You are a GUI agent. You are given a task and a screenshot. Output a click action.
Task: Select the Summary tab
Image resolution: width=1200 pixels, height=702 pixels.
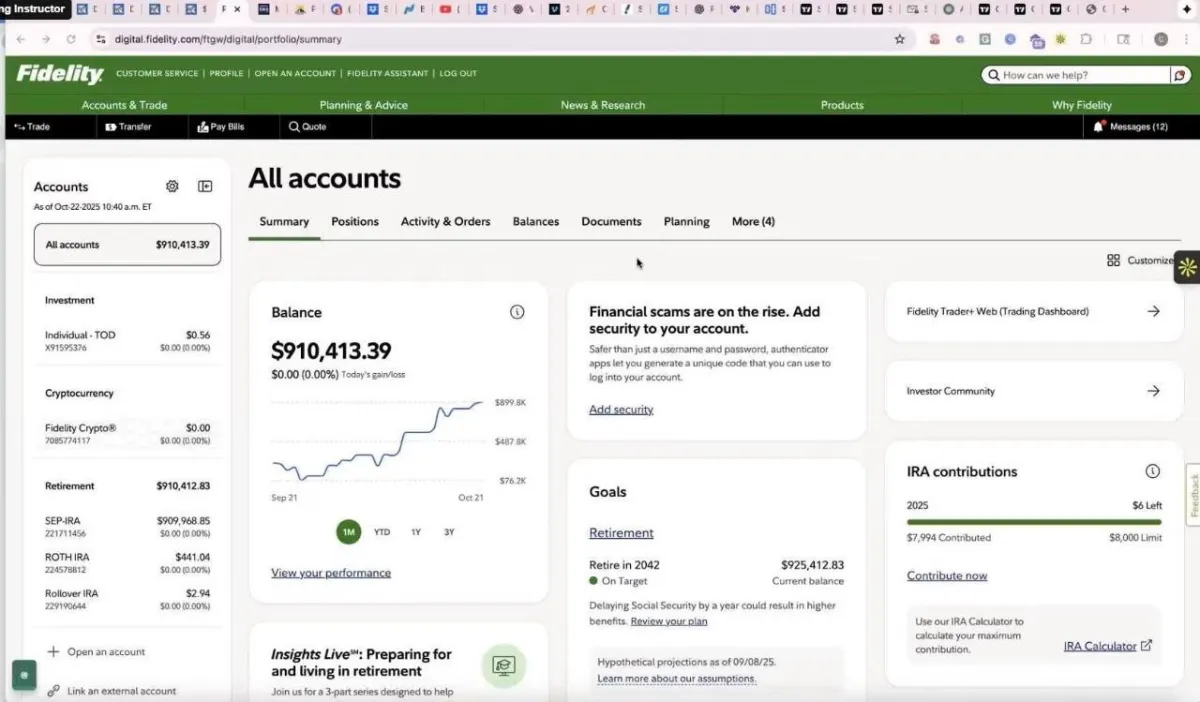click(284, 222)
